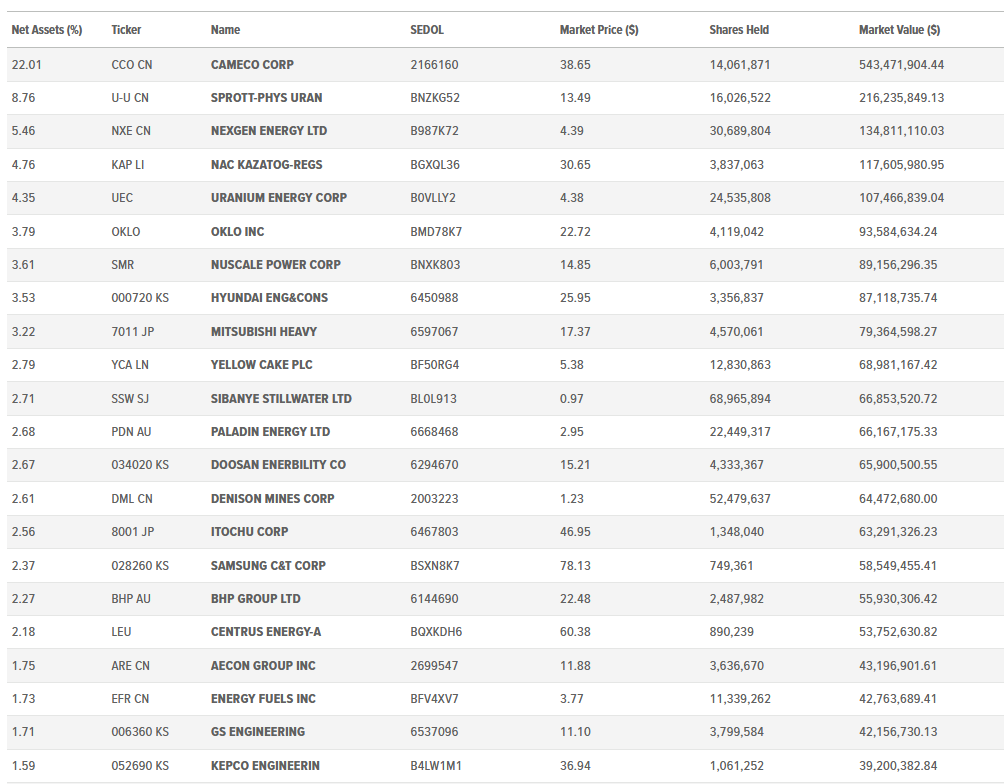Click the SEDOL column header

[426, 29]
